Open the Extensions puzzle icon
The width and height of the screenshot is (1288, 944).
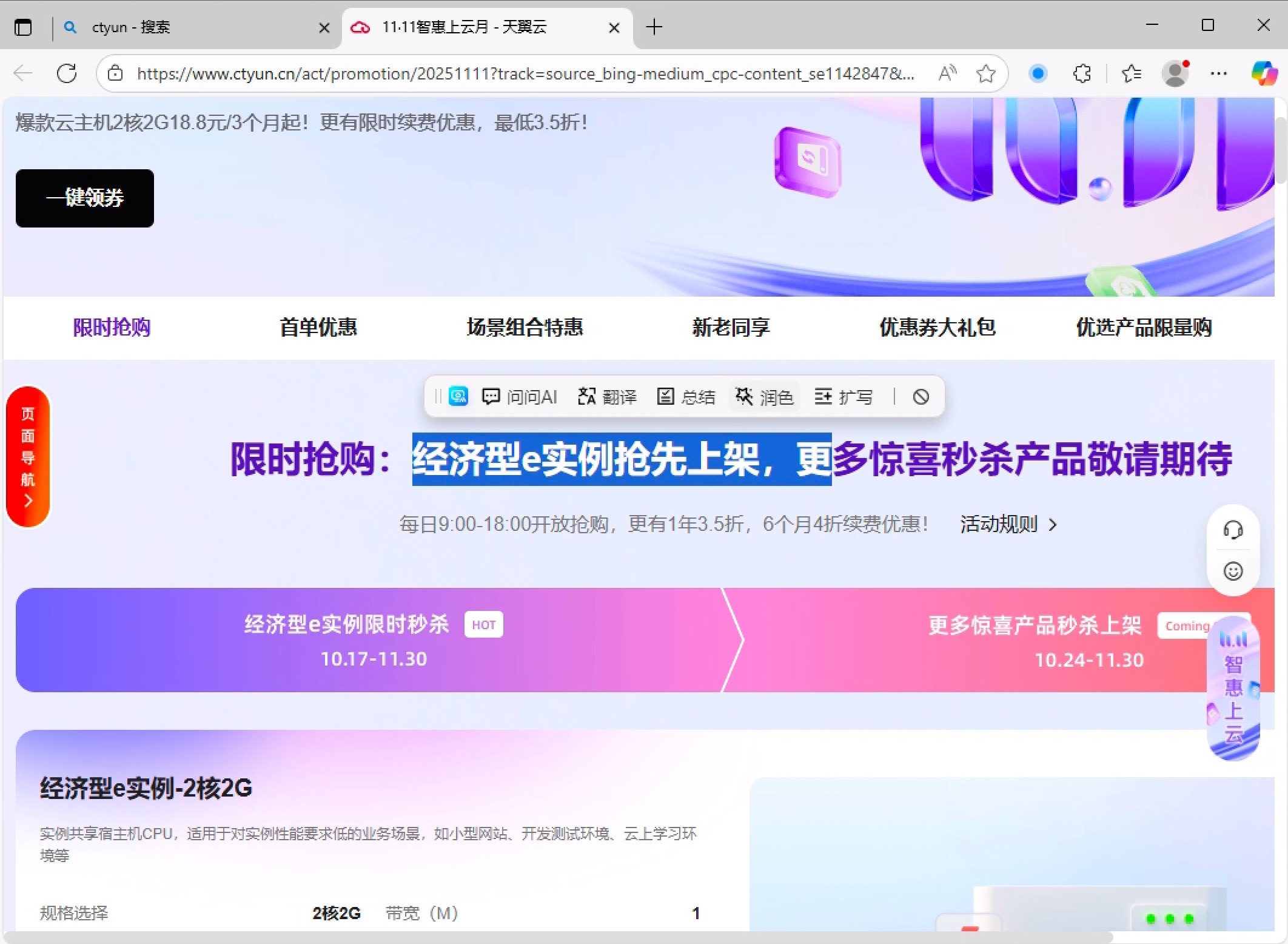point(1082,74)
